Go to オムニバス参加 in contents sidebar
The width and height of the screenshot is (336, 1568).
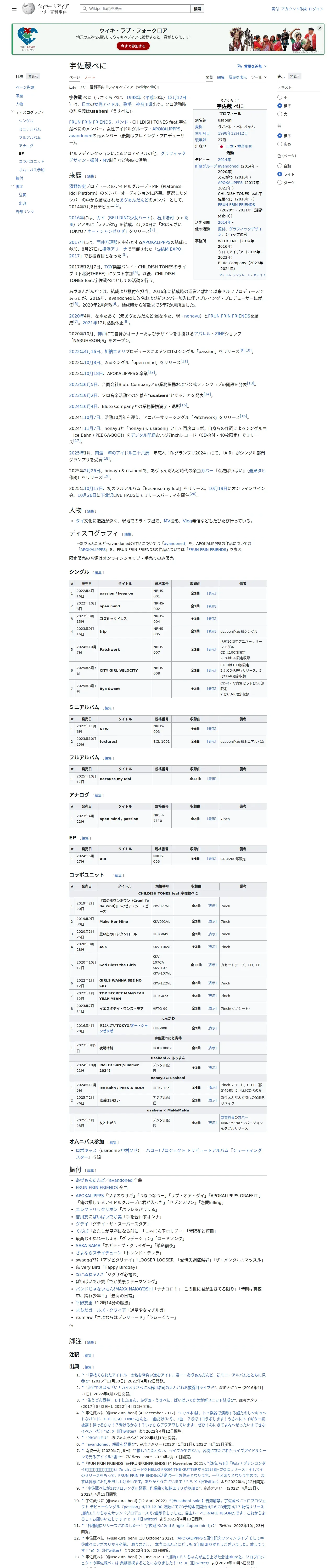32,170
